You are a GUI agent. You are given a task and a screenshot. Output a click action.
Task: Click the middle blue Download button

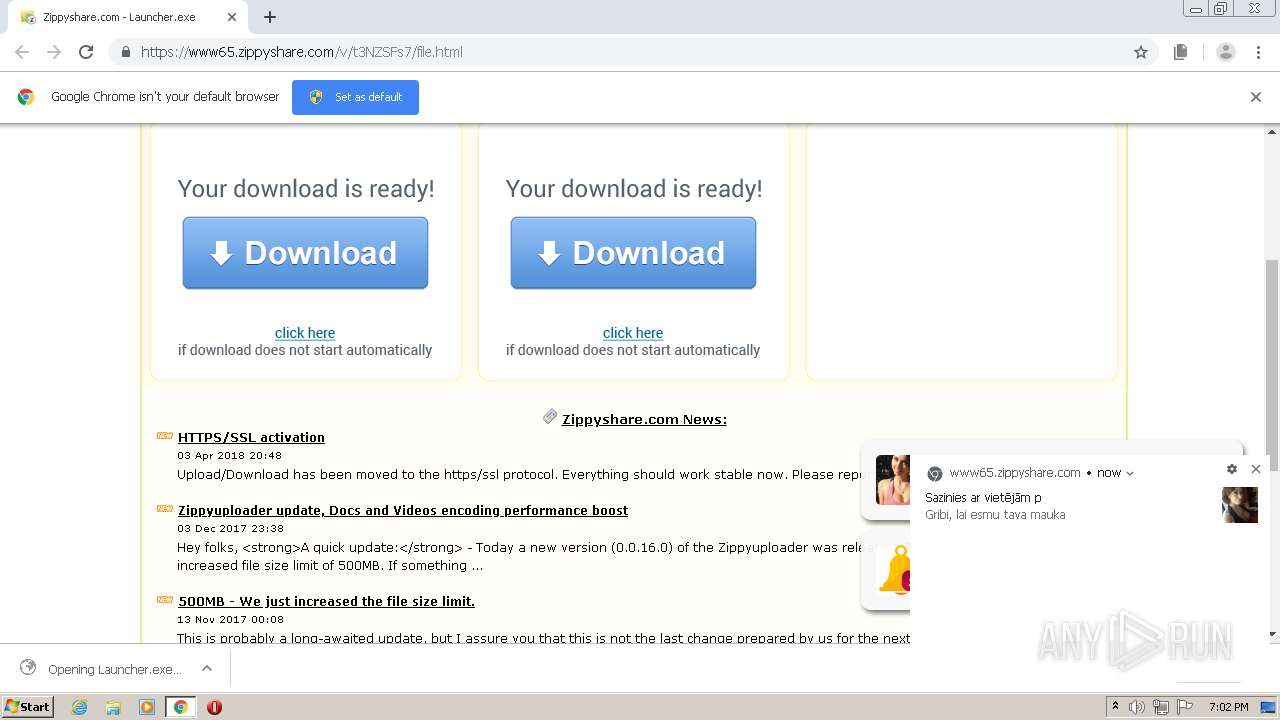(633, 253)
